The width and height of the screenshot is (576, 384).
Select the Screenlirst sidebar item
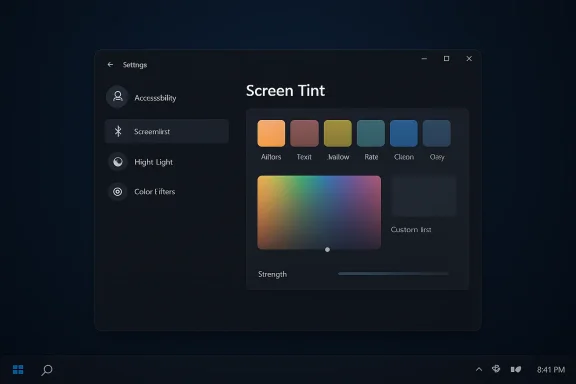coord(166,131)
